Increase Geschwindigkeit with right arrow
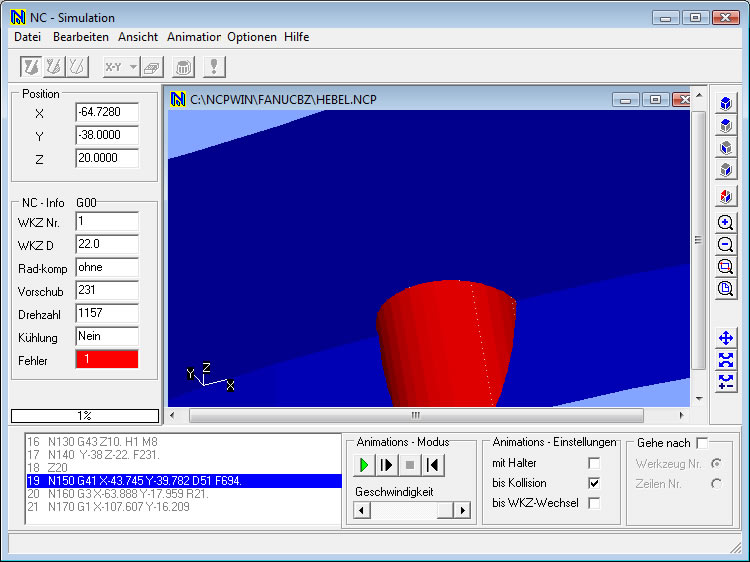750x562 pixels. [x=462, y=510]
